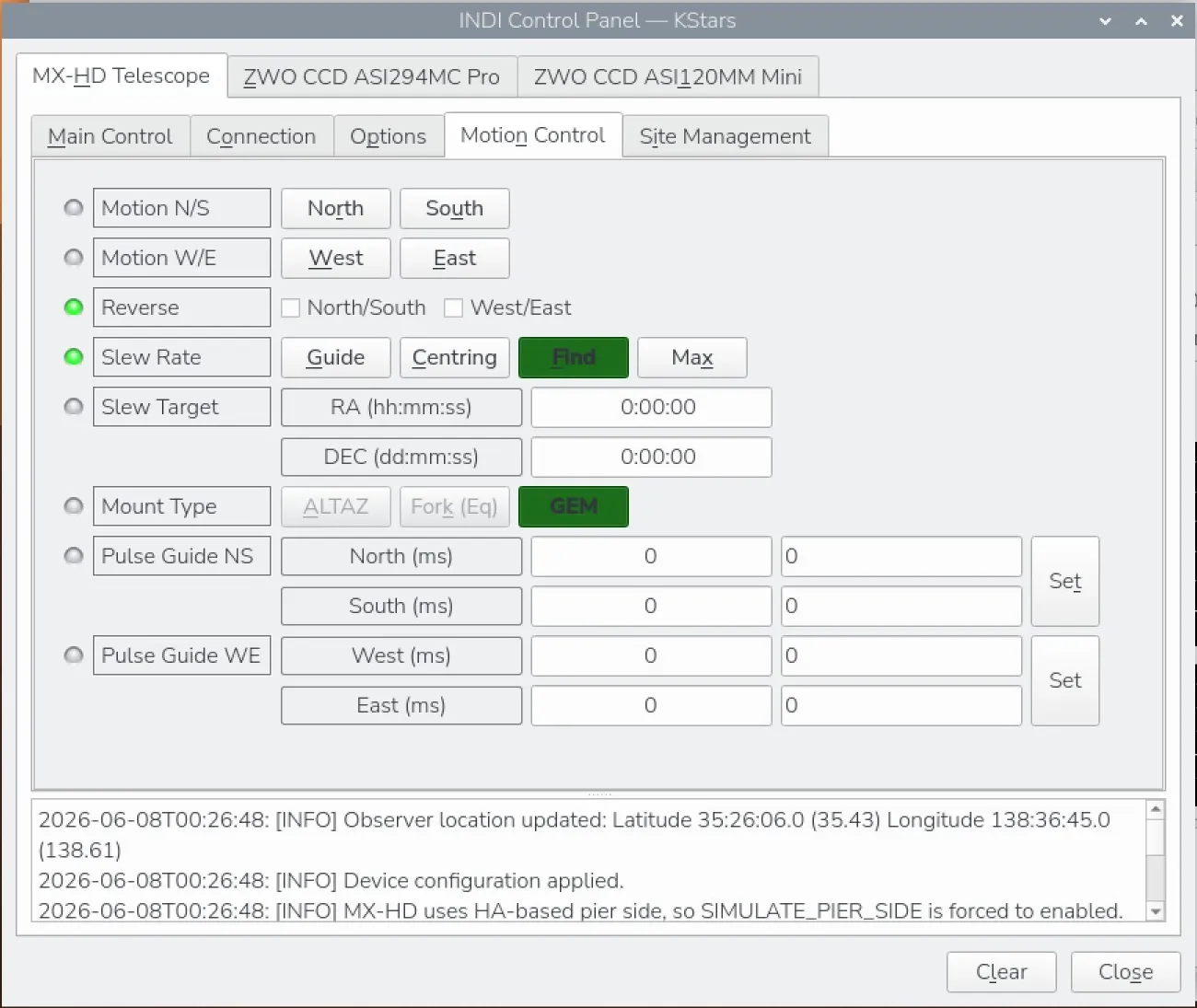
Task: Select the MX-HD Telescope device tab
Action: click(x=122, y=75)
